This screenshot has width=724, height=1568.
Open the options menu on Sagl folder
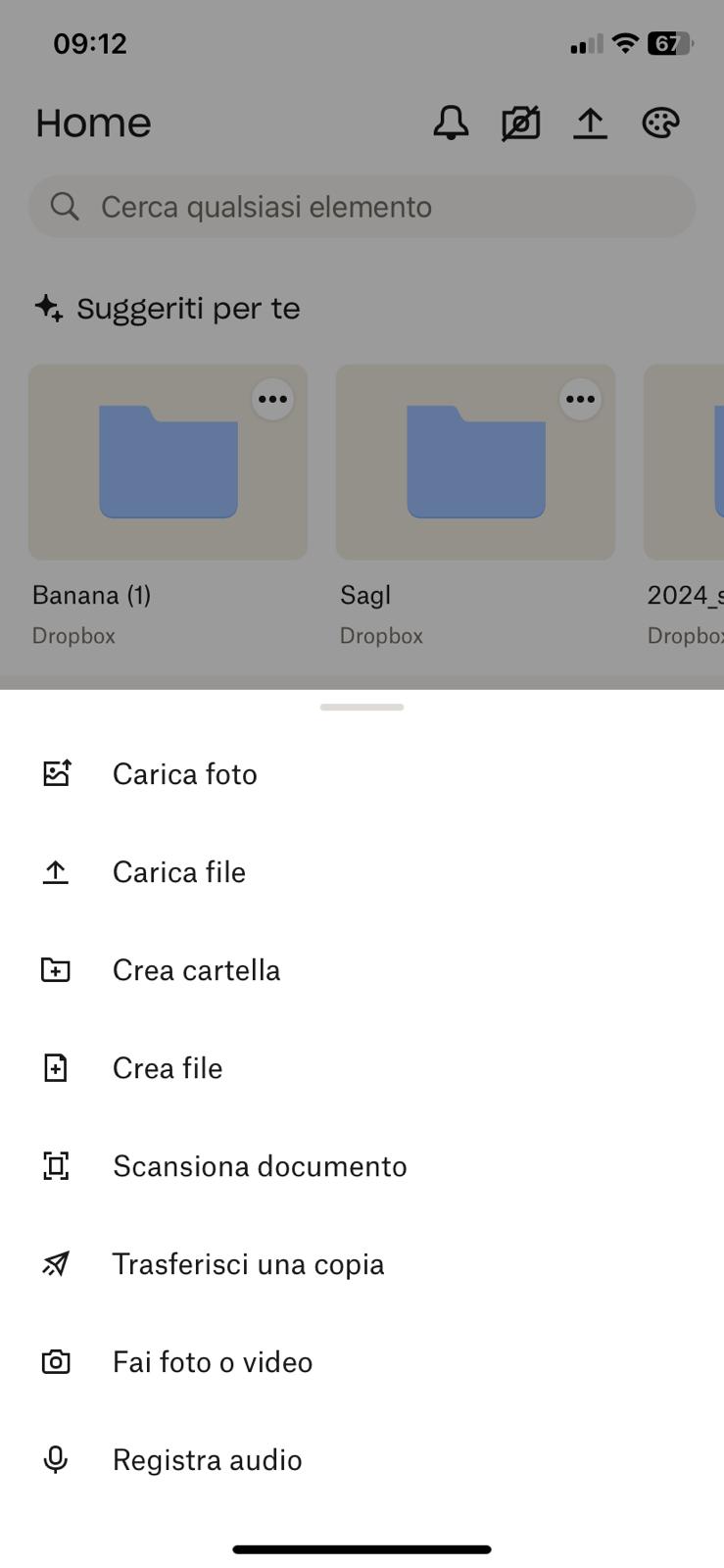coord(580,399)
